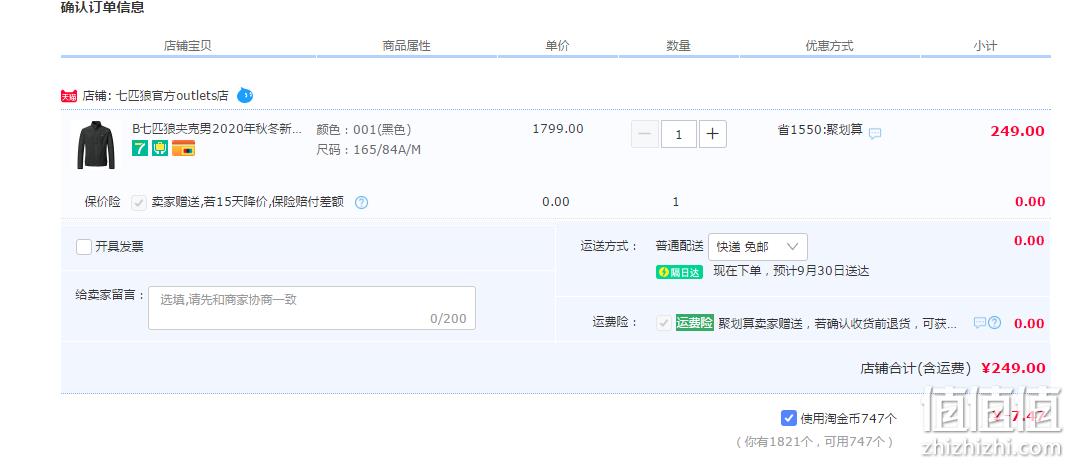Open Wangwang chat icon next to store name
The width and height of the screenshot is (1071, 465).
(245, 96)
